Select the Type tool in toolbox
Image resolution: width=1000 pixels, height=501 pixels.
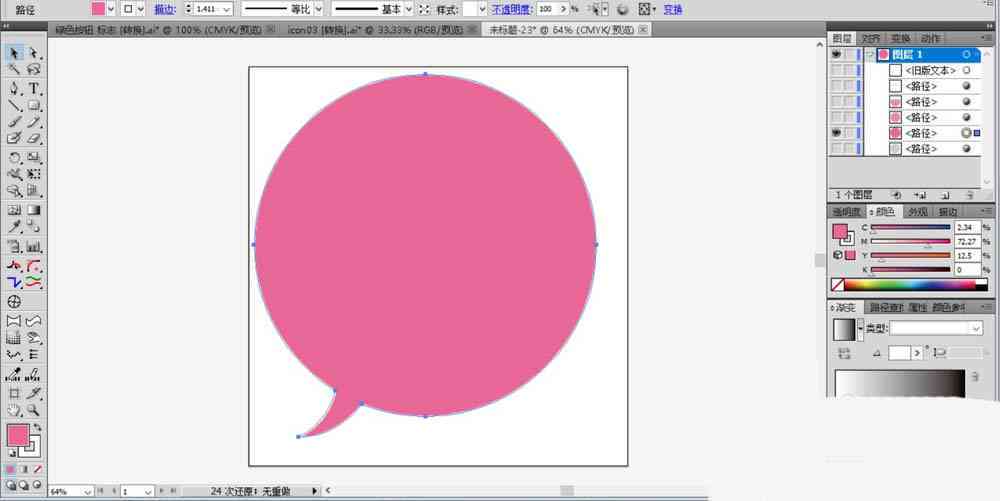(x=34, y=89)
